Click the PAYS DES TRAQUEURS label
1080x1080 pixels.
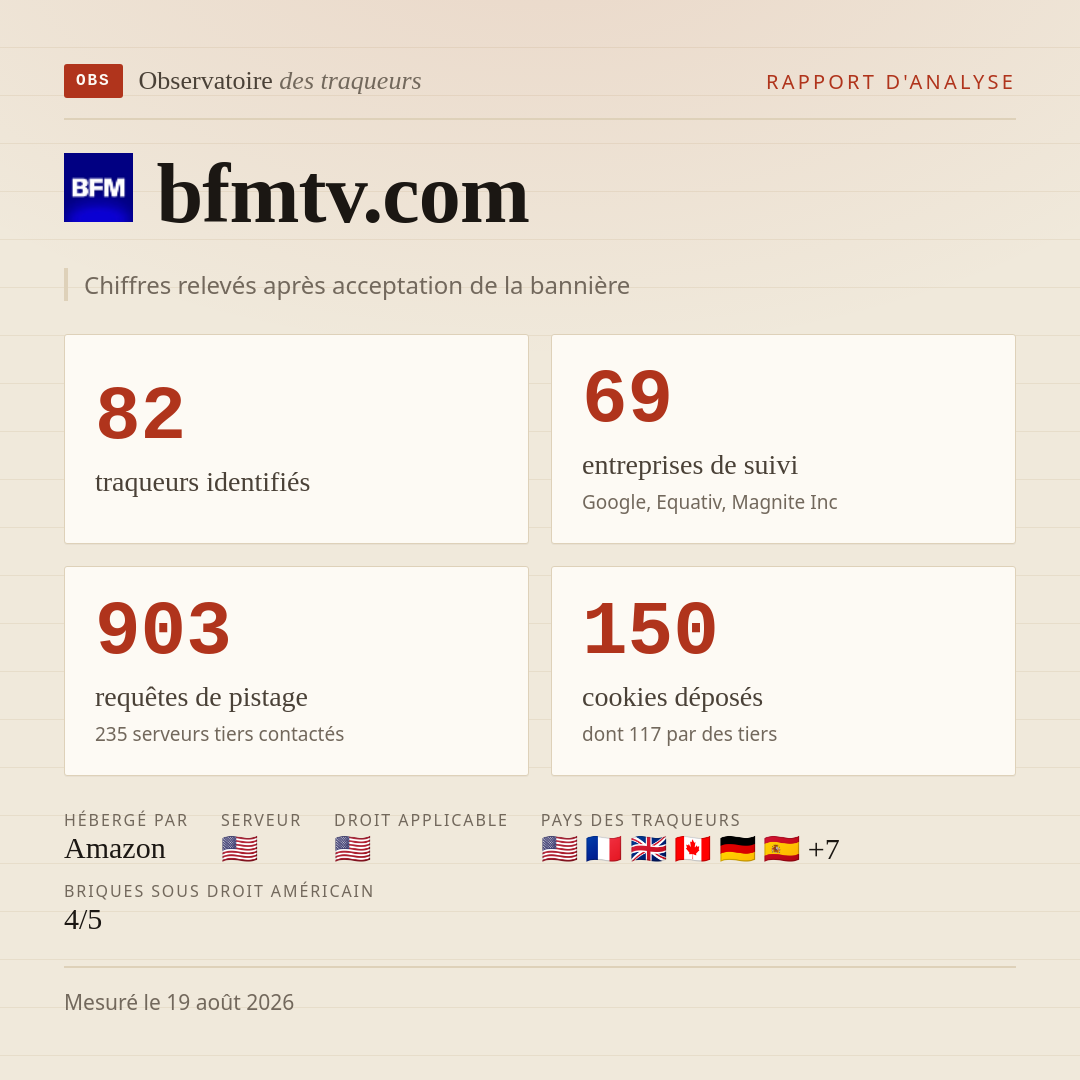(641, 820)
